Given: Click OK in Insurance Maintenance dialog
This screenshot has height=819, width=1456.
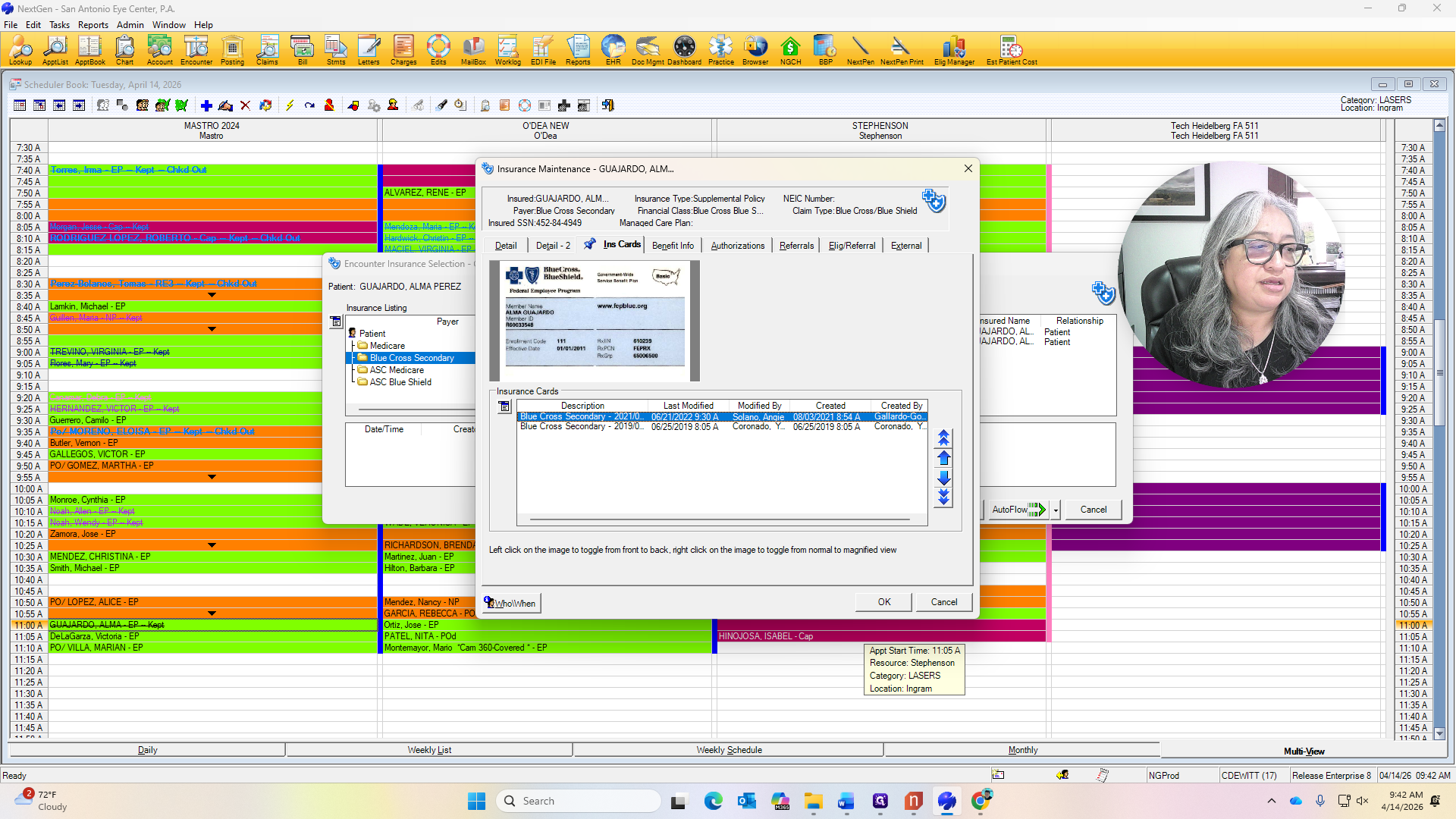Looking at the screenshot, I should (884, 602).
